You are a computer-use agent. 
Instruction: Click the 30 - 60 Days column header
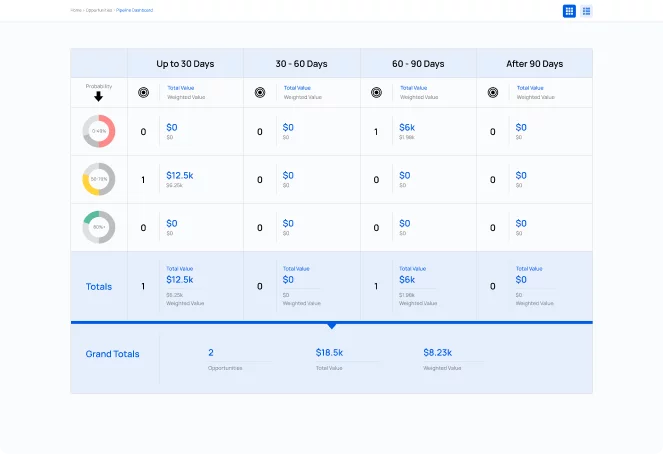pyautogui.click(x=301, y=64)
